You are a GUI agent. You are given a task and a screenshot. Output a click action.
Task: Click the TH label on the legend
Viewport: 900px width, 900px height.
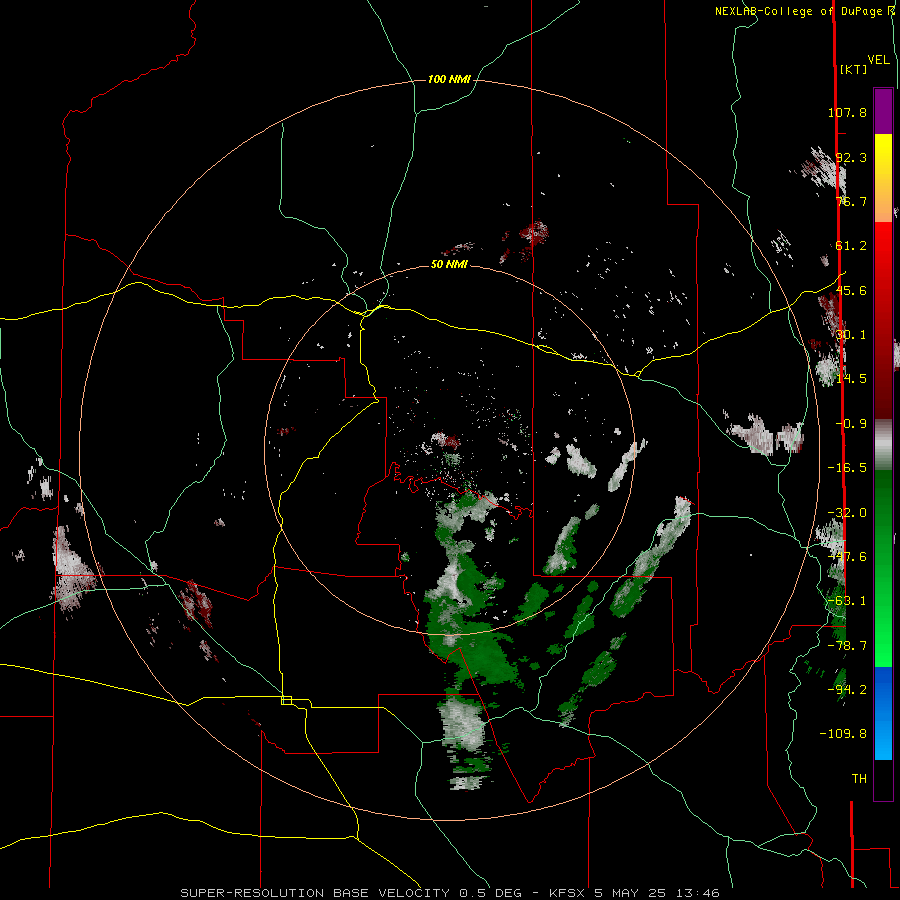pyautogui.click(x=859, y=778)
